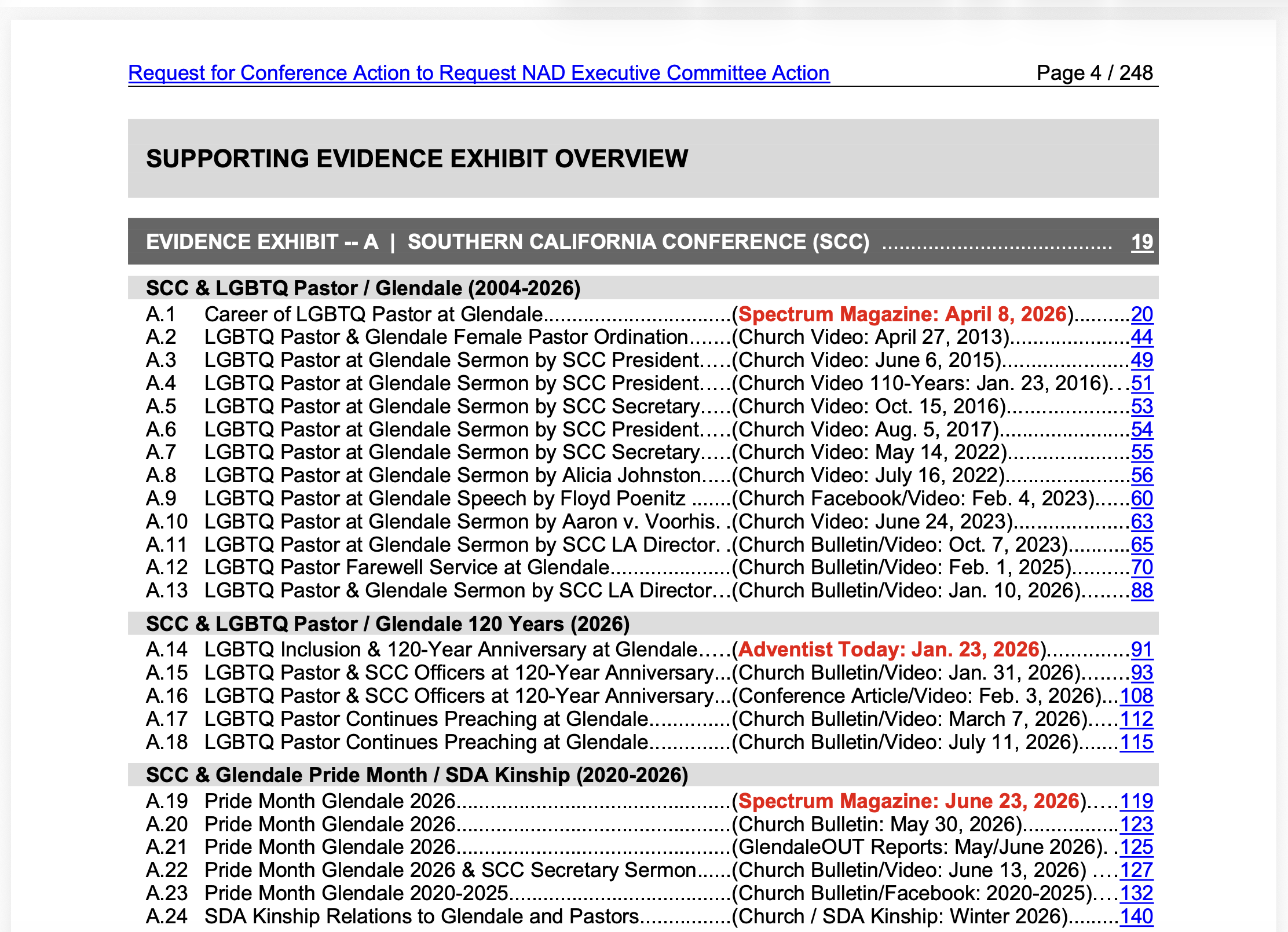Screen dimensions: 1288x932
Task: Click 'Pride Month Glendale 2020-2025' entry
Action: pos(356,893)
